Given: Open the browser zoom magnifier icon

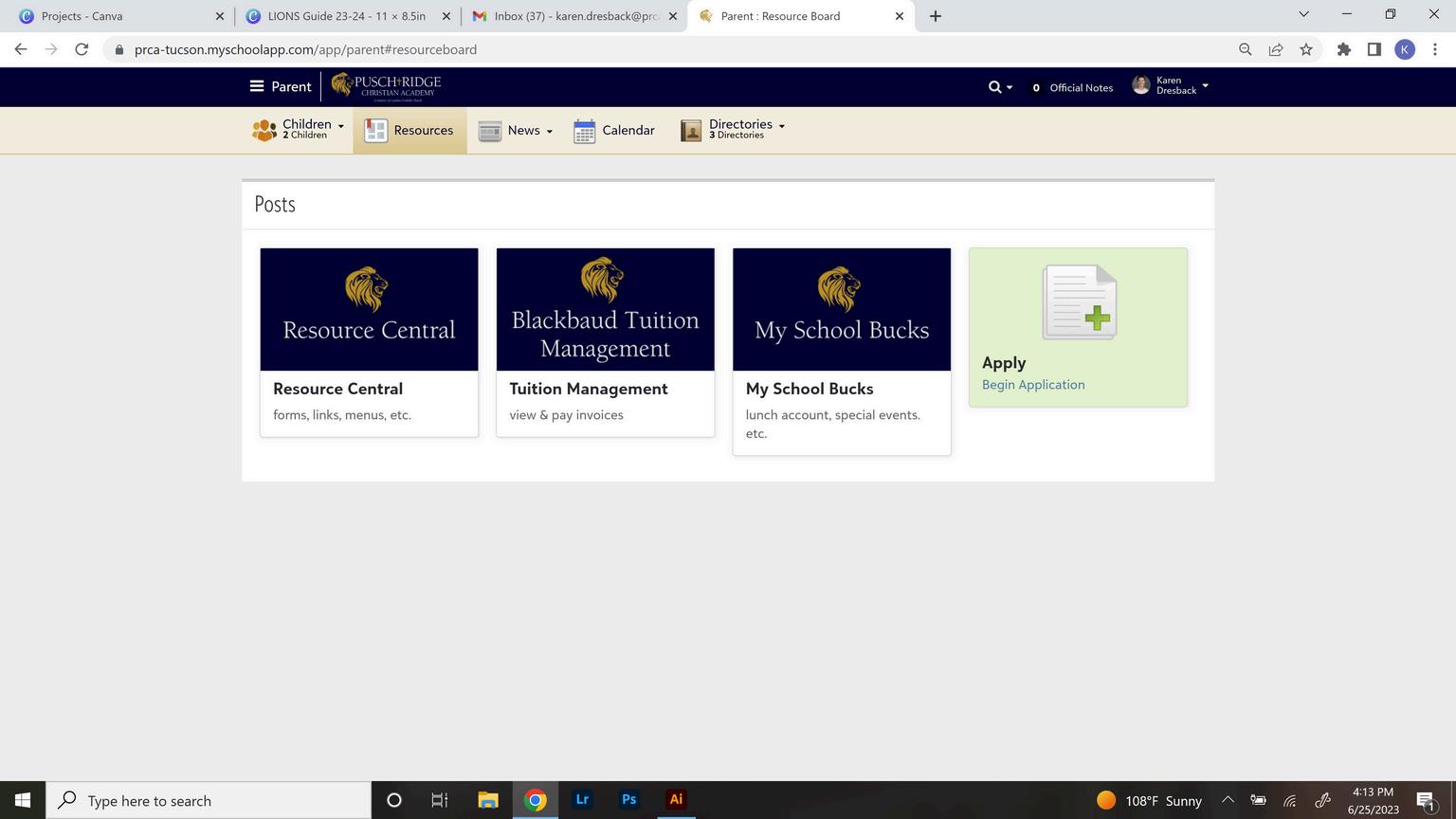Looking at the screenshot, I should point(1246,49).
